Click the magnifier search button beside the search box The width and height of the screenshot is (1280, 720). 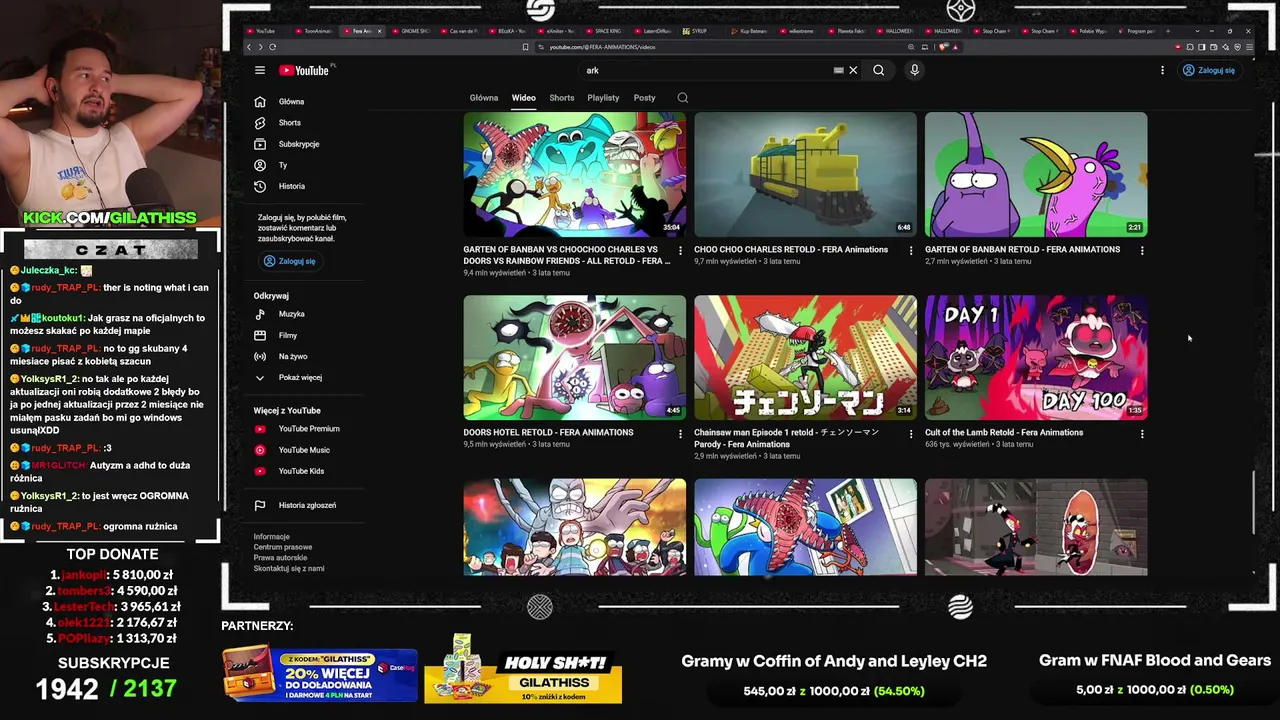tap(878, 70)
